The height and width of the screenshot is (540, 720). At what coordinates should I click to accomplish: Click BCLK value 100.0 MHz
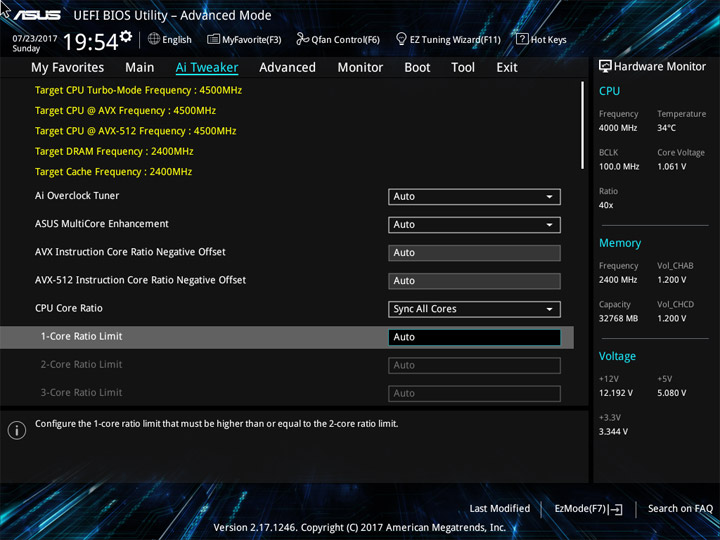(x=619, y=167)
